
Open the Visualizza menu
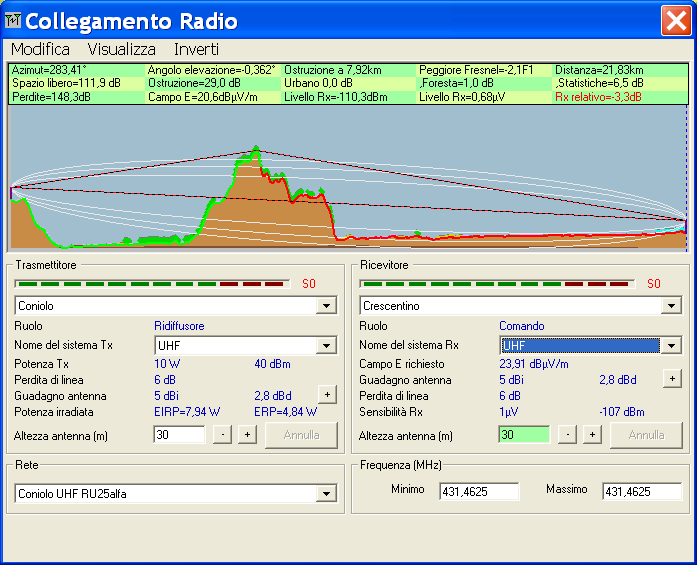(x=121, y=49)
